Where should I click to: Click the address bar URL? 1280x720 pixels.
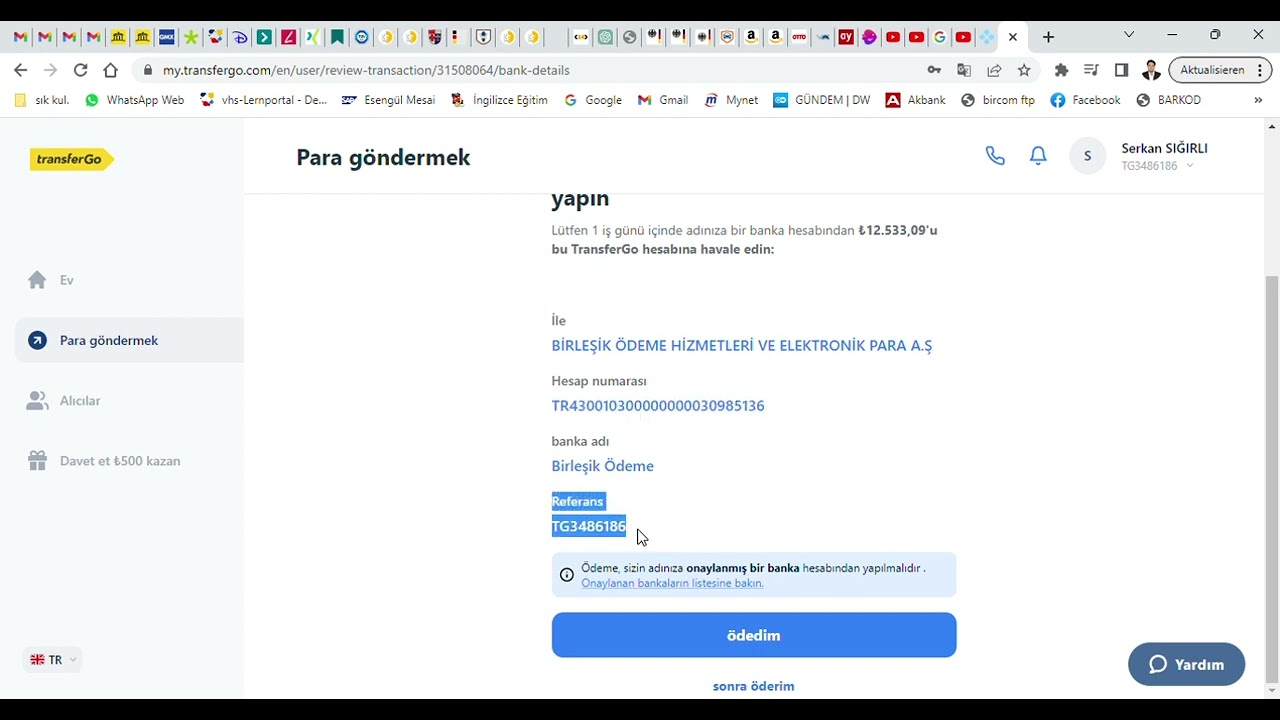(x=366, y=70)
